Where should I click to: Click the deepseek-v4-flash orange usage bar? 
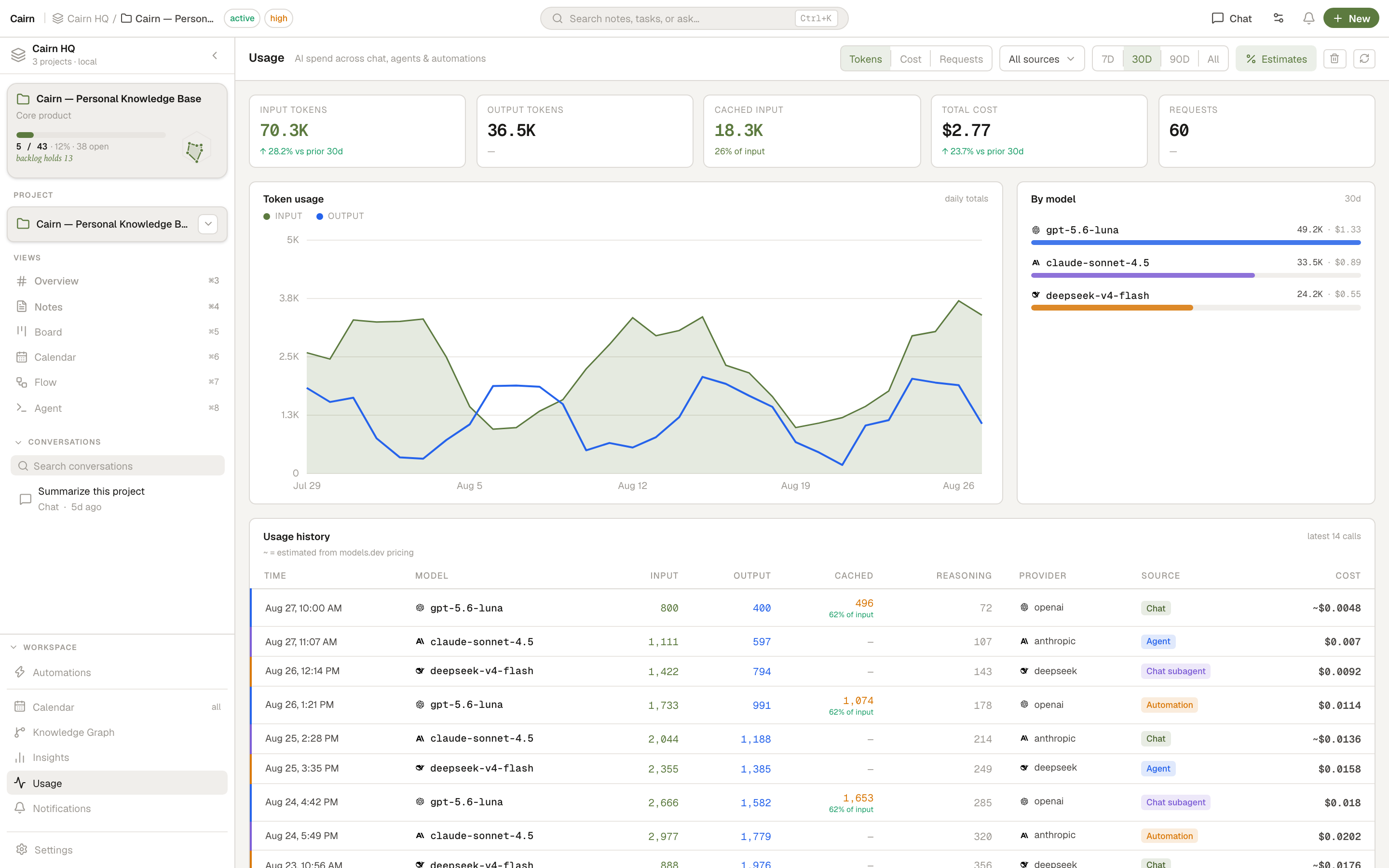click(x=1112, y=308)
